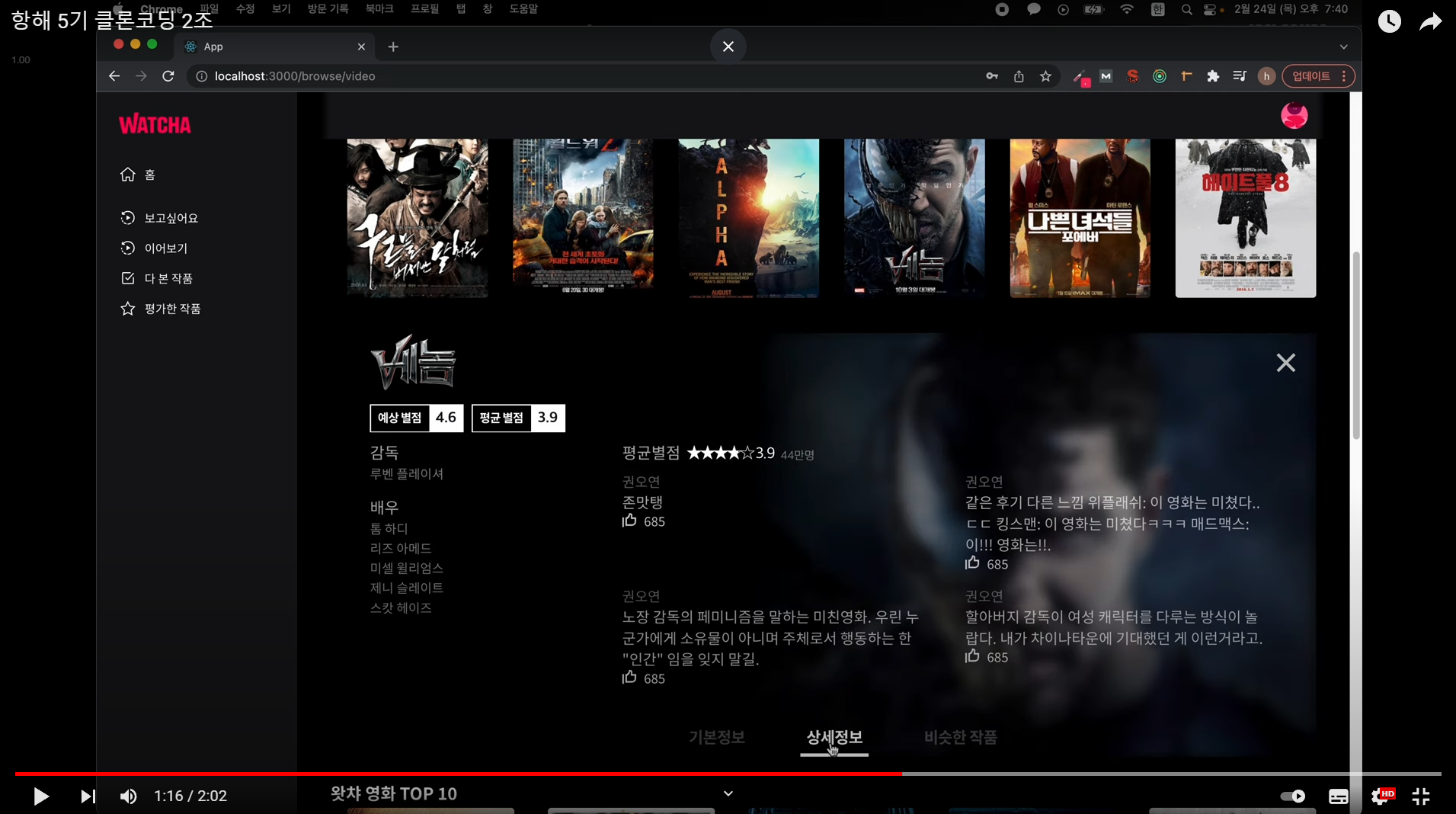Viewport: 1456px width, 814px height.
Task: Click actor 제니 슬레이트
Action: click(x=406, y=588)
